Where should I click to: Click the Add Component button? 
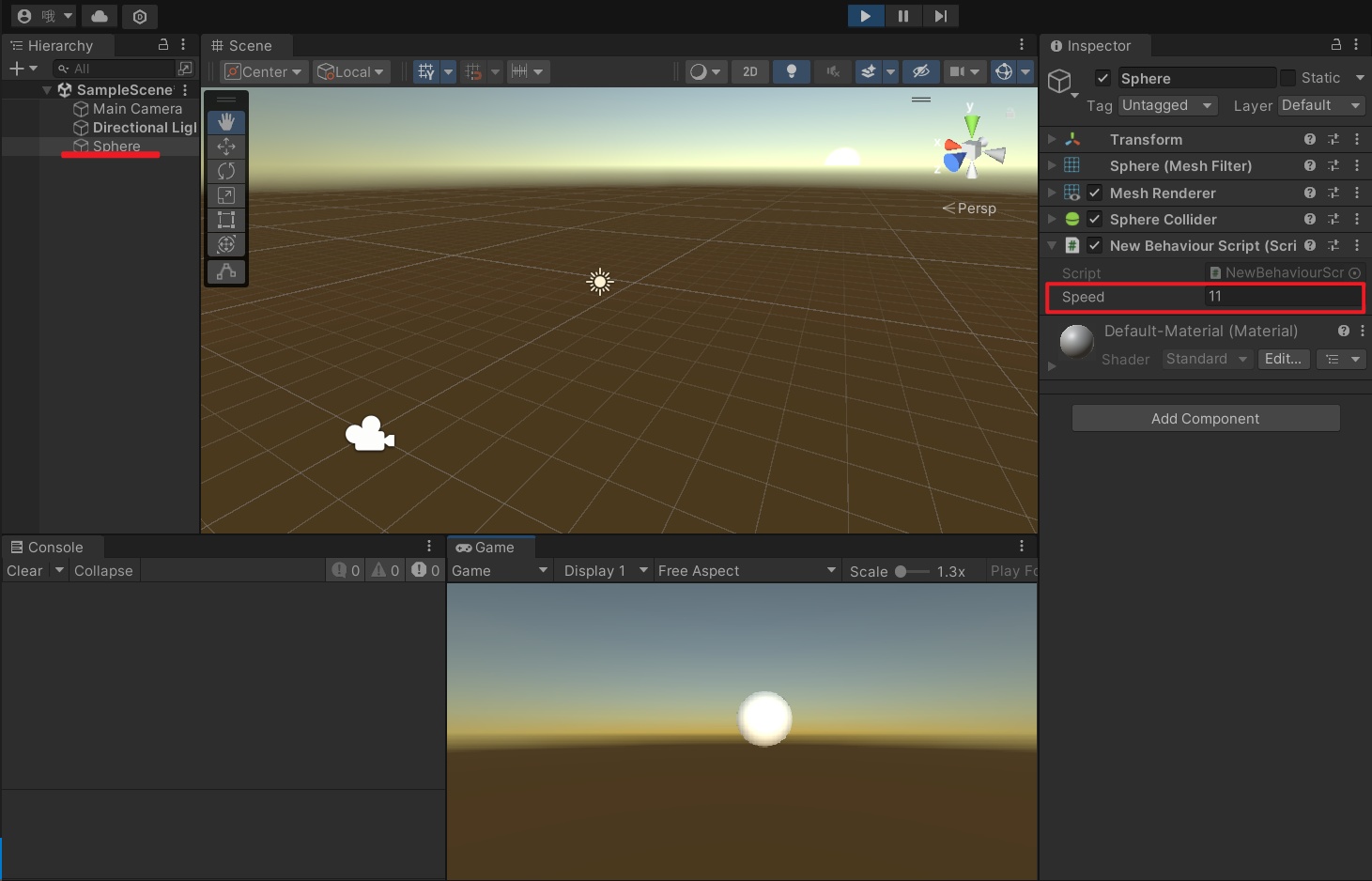pyautogui.click(x=1205, y=419)
